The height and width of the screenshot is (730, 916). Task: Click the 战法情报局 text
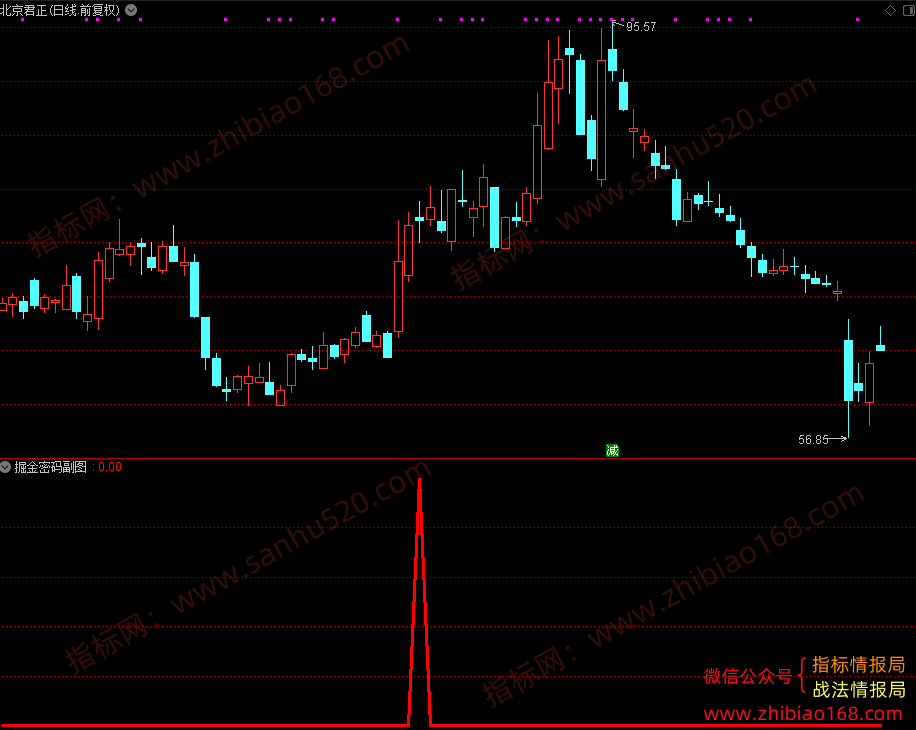(x=858, y=689)
